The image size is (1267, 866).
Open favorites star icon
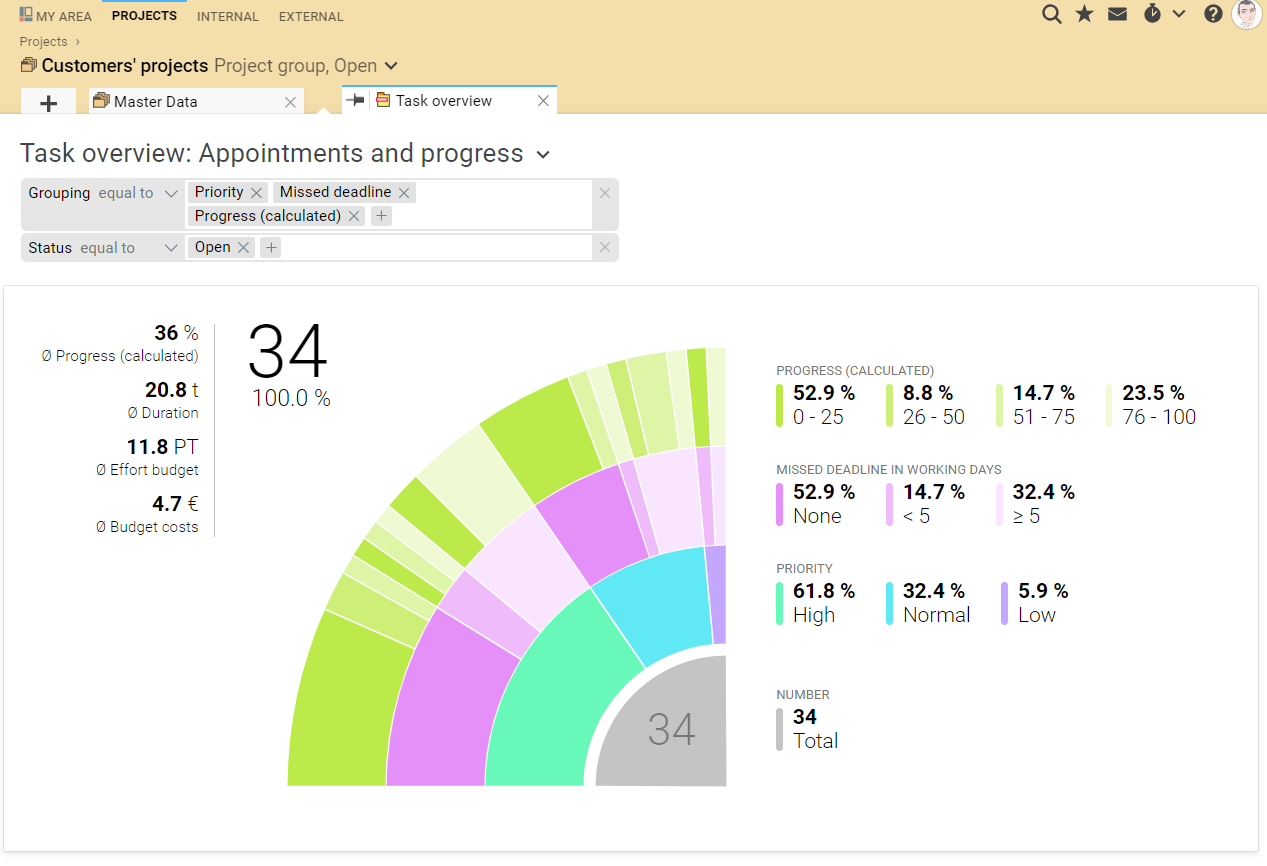coord(1084,14)
